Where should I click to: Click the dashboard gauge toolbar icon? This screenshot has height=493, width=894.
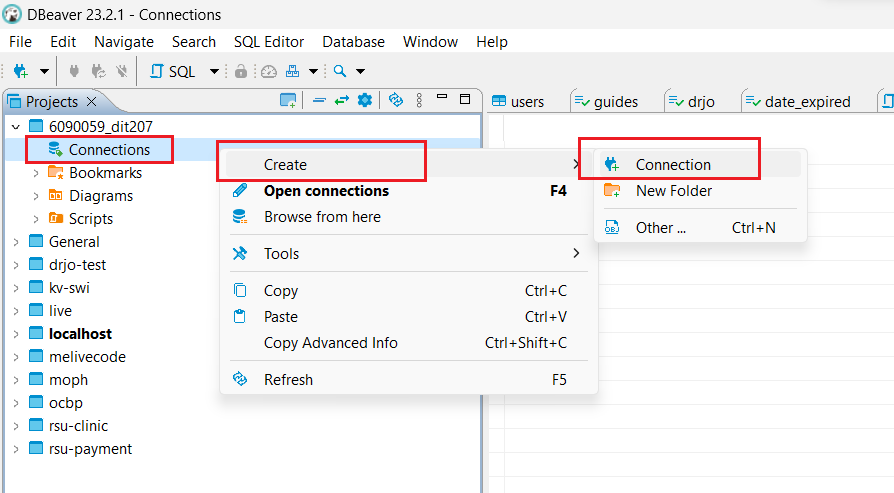pos(269,71)
